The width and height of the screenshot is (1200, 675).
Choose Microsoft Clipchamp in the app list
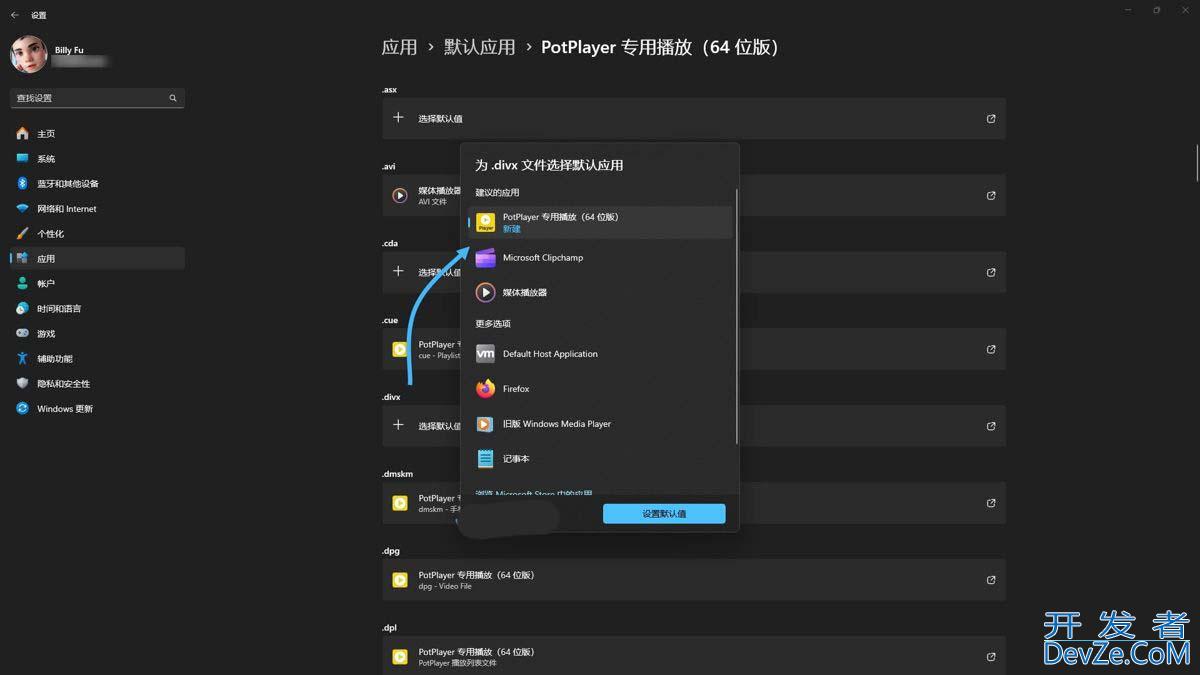coord(600,258)
